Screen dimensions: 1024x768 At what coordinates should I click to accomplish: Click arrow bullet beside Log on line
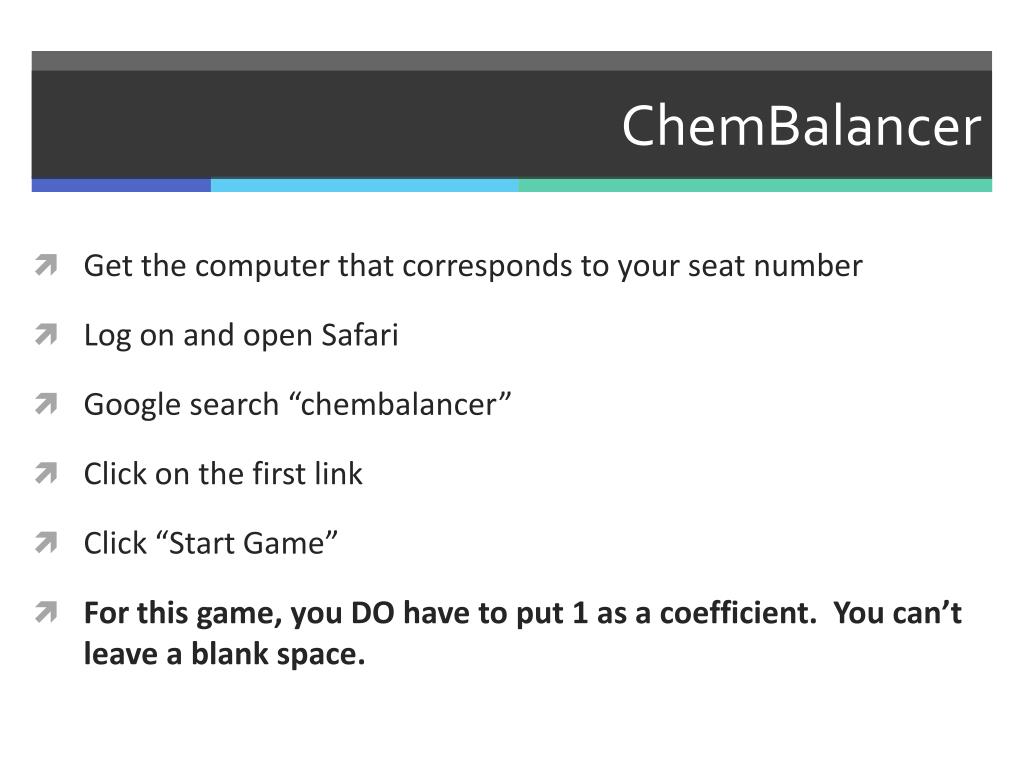46,334
